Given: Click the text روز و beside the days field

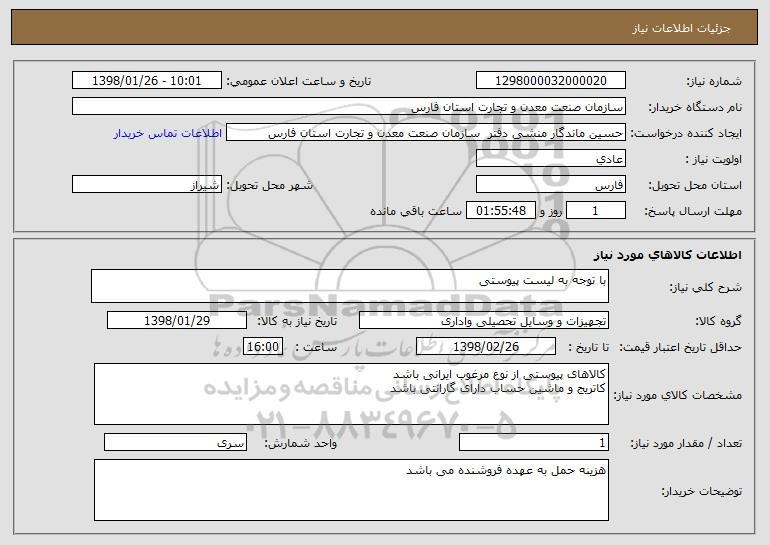Looking at the screenshot, I should (x=550, y=211).
